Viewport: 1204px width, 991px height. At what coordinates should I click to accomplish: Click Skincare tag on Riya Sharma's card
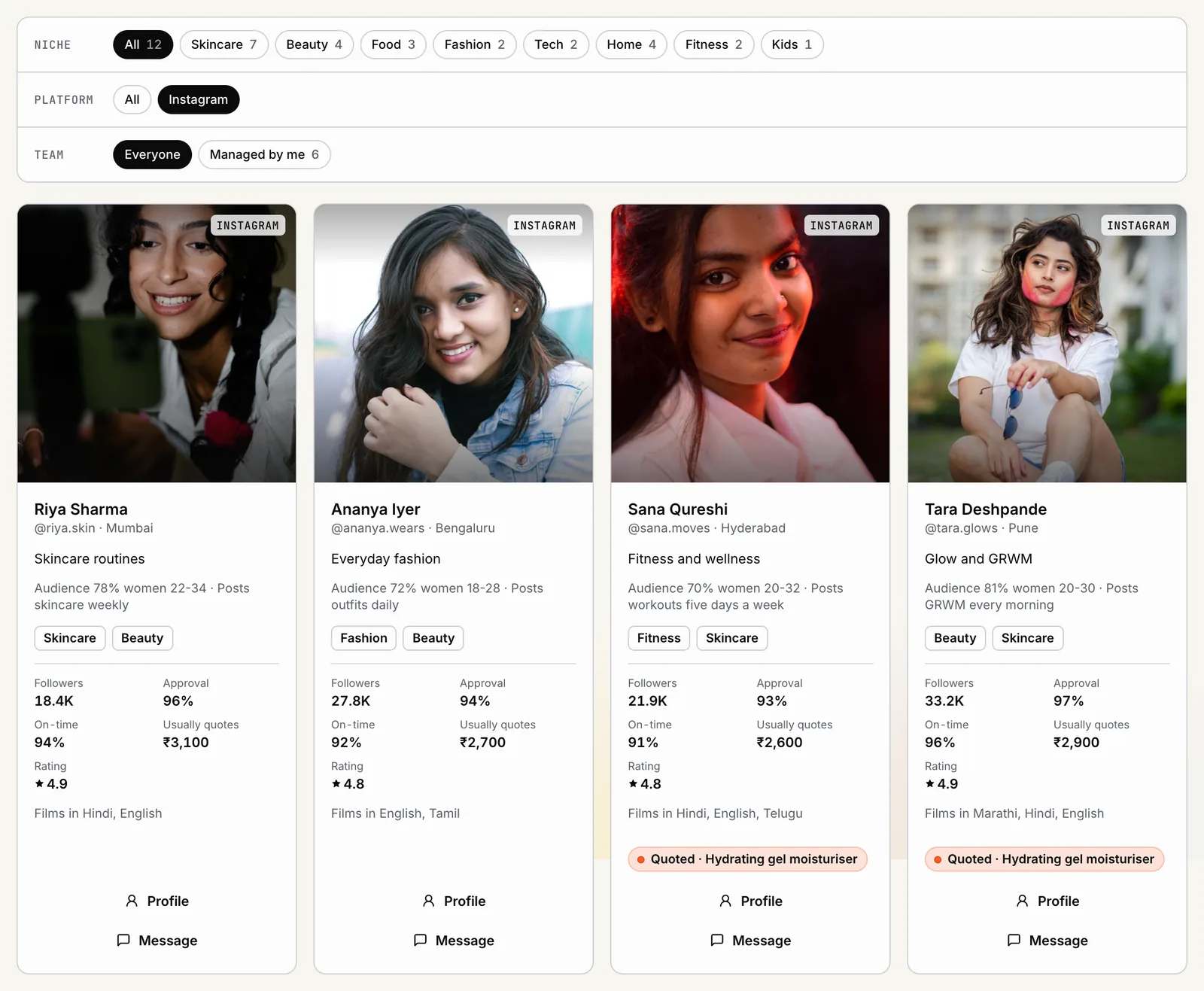(70, 638)
